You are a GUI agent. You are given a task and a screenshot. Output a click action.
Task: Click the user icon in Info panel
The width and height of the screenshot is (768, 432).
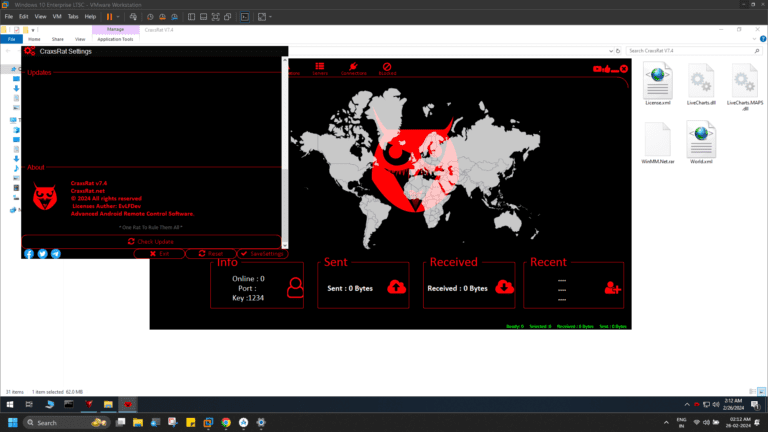click(x=295, y=288)
